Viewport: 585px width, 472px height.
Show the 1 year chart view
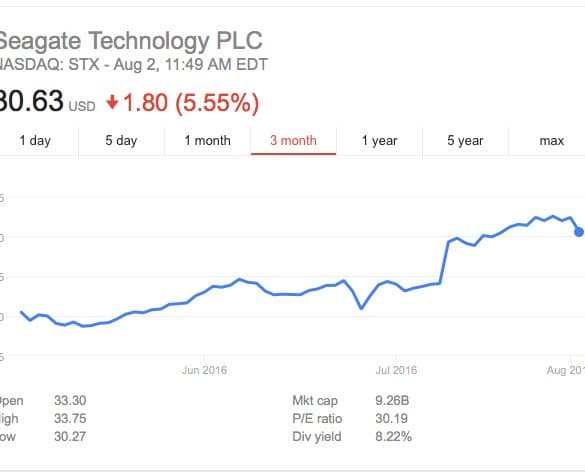point(379,141)
